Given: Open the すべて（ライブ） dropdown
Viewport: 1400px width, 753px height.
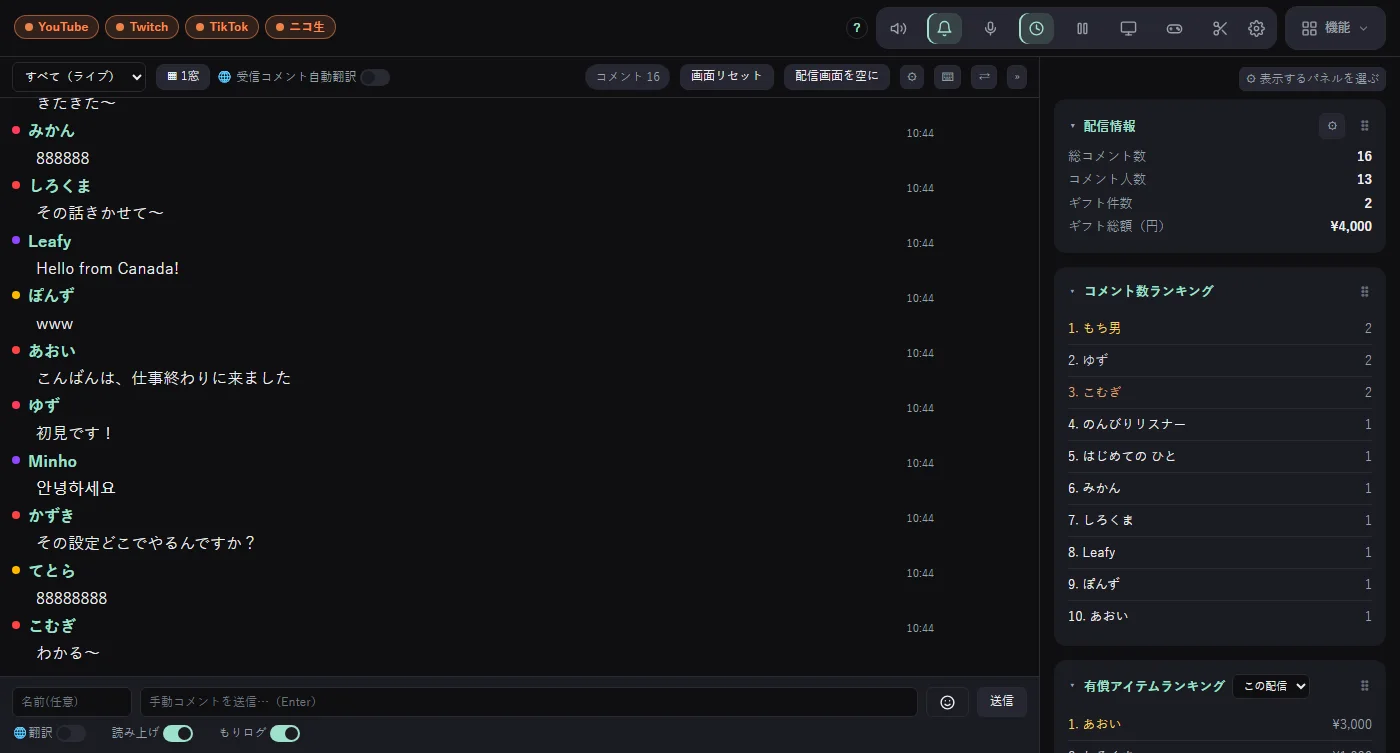Looking at the screenshot, I should pos(79,77).
